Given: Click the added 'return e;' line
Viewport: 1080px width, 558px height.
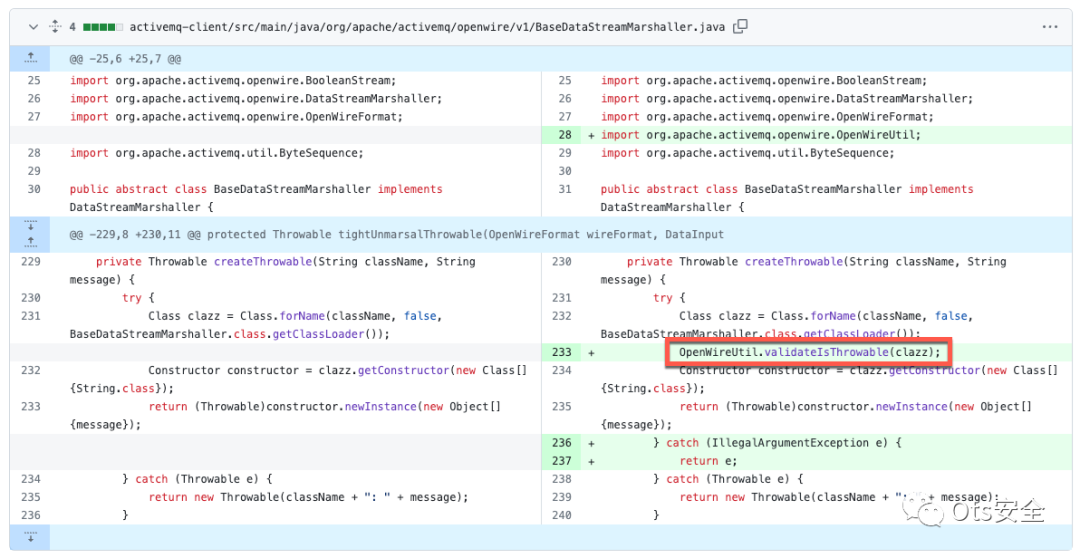Looking at the screenshot, I should click(708, 461).
